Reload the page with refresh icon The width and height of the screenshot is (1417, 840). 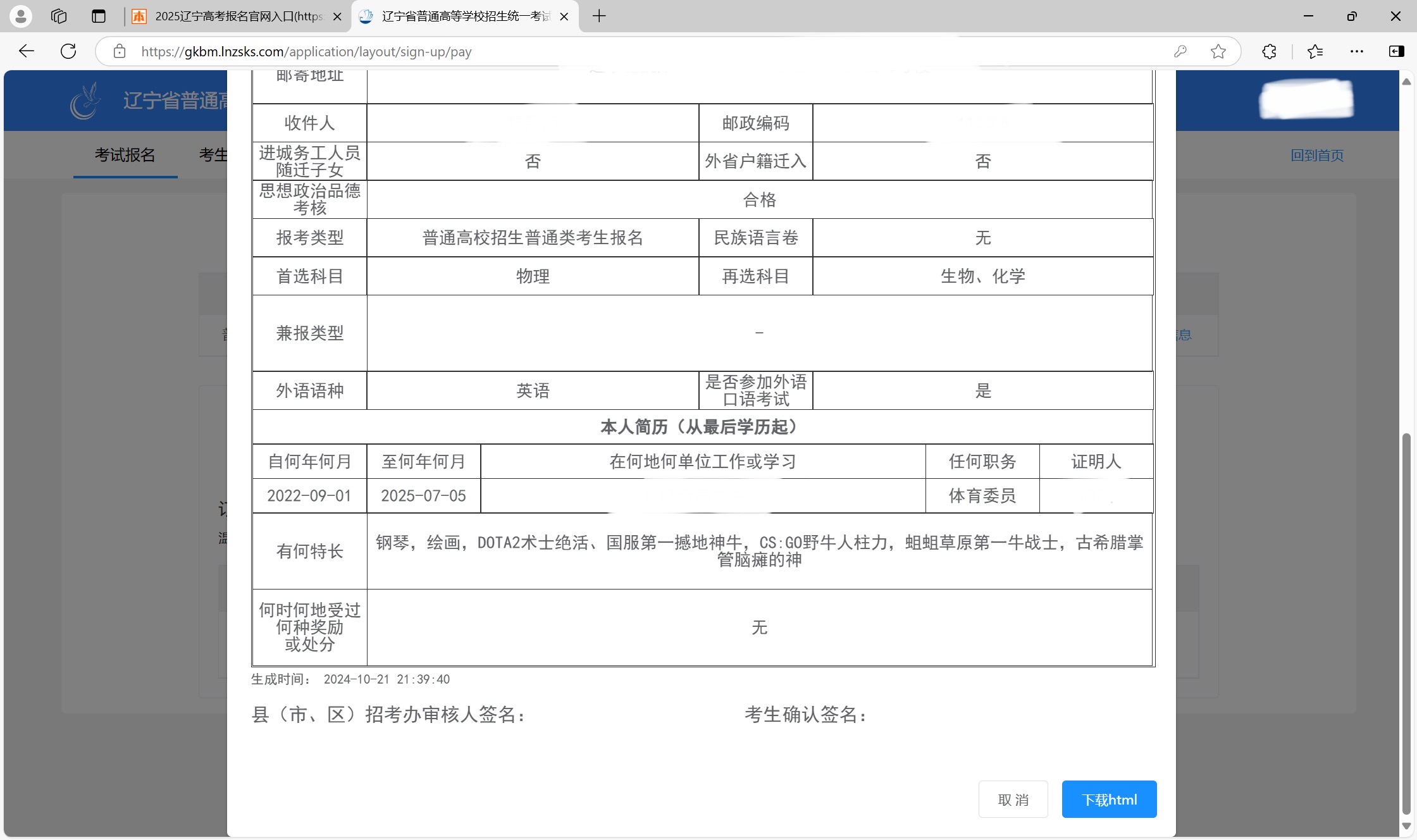(x=68, y=51)
